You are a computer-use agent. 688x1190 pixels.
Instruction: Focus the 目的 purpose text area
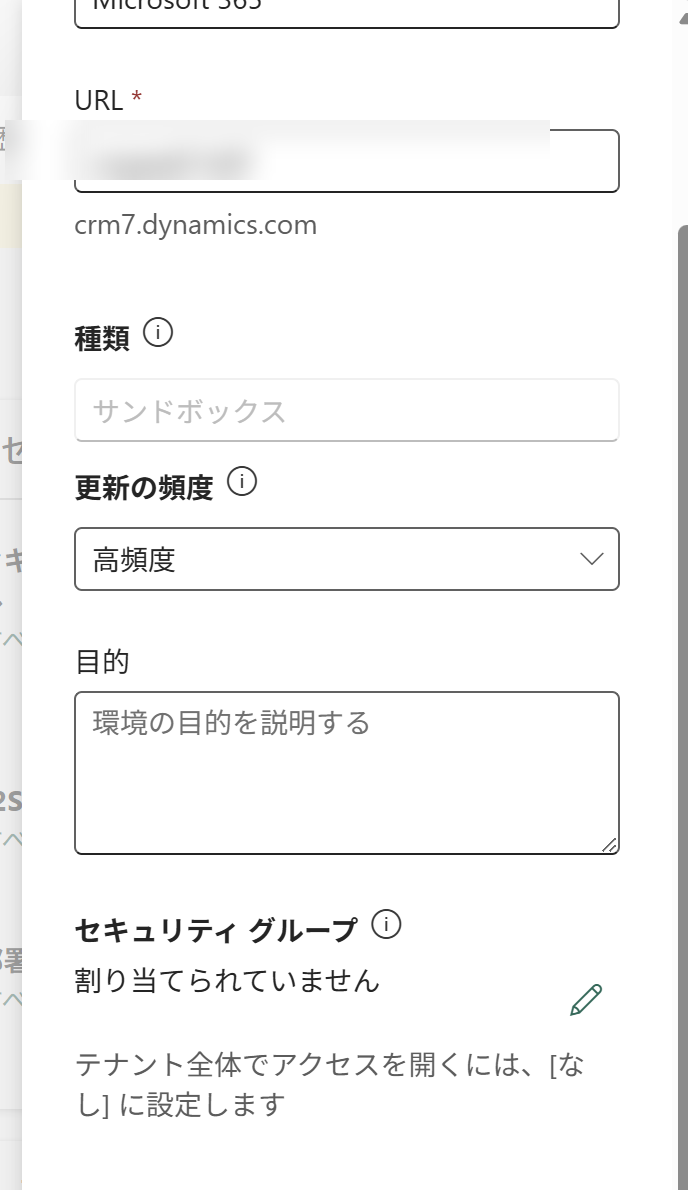point(347,773)
